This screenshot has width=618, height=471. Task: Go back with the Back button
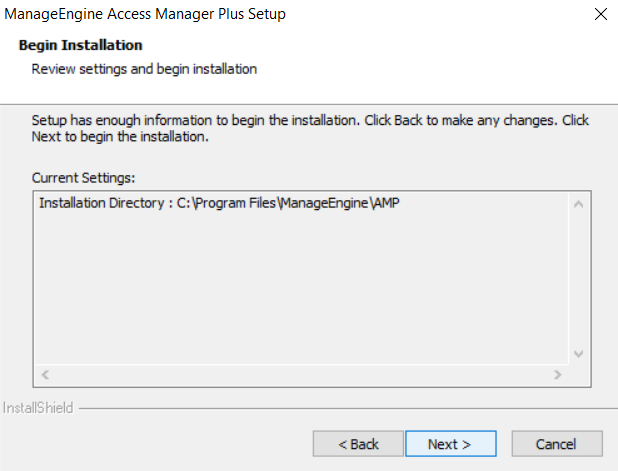pyautogui.click(x=358, y=443)
